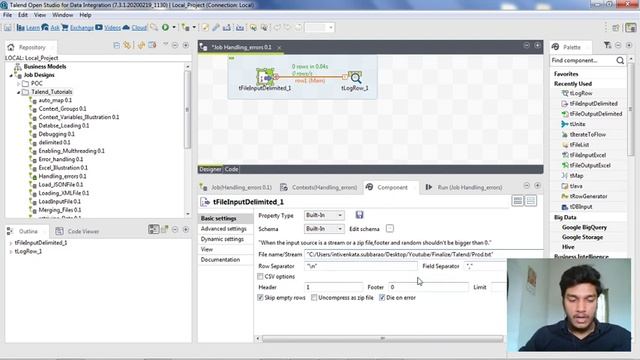Expand tFileInputDelimited_1 in the Outline

10,243
